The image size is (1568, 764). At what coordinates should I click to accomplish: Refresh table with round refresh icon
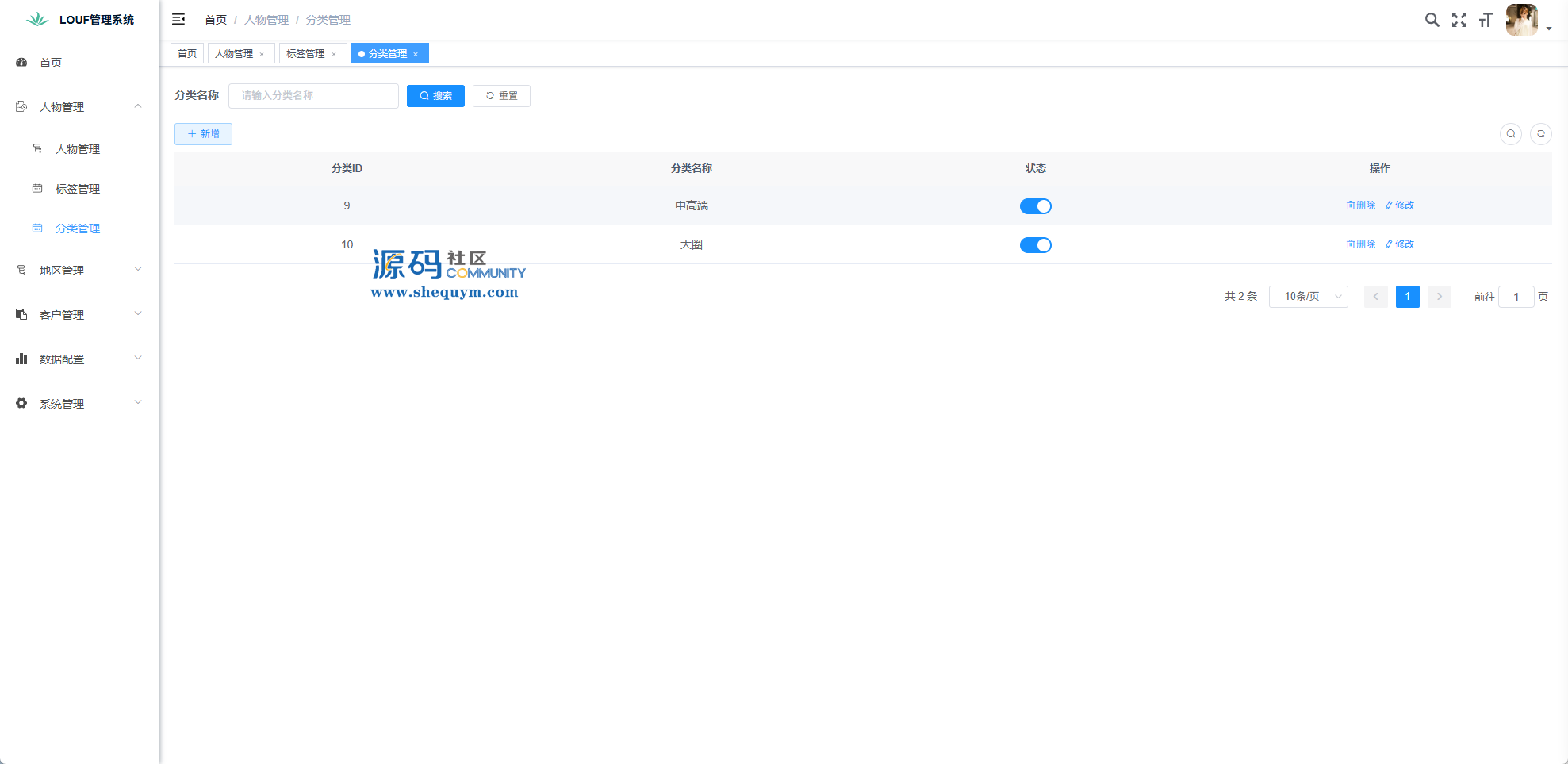(x=1540, y=134)
